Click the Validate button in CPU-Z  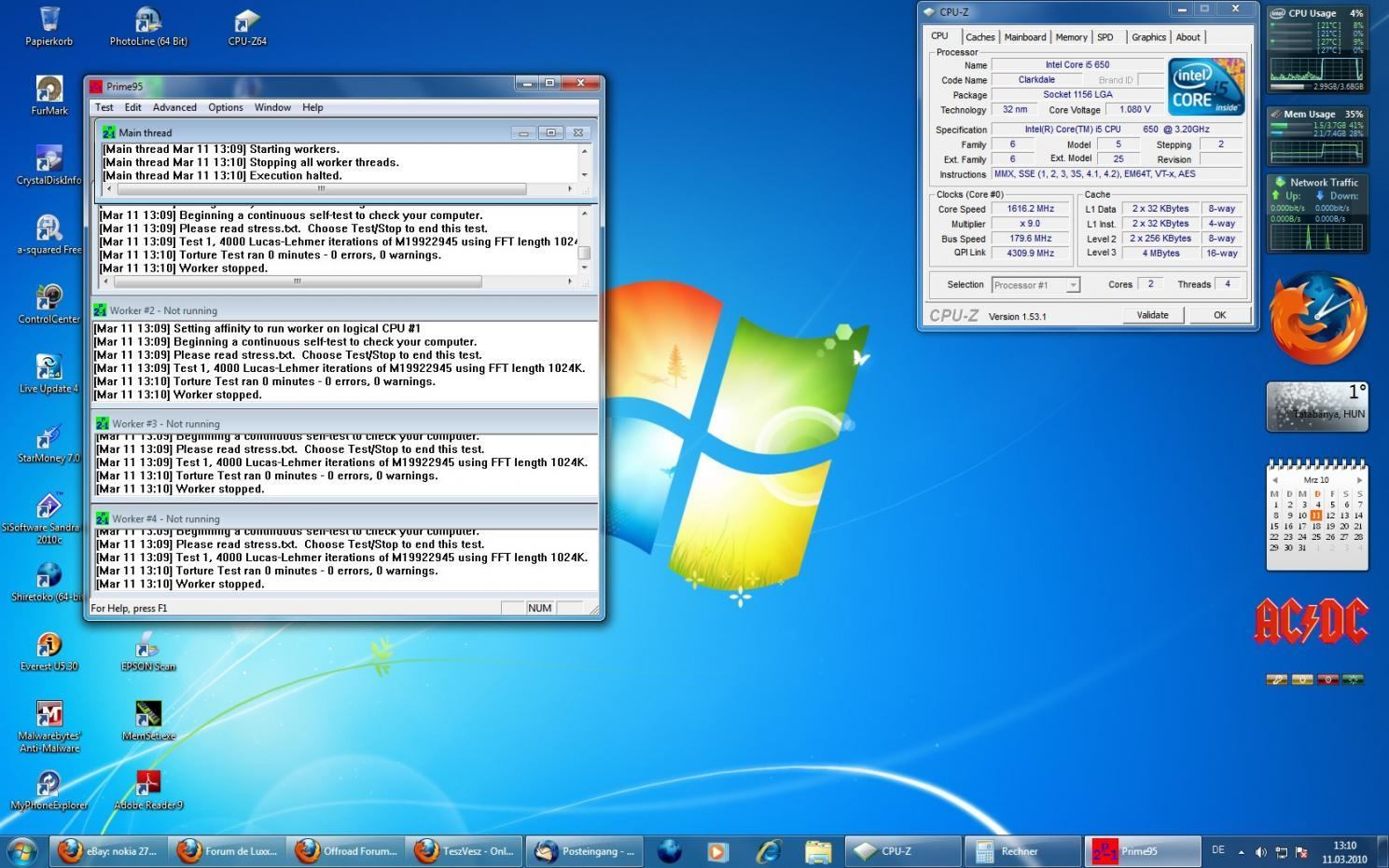tap(1152, 315)
